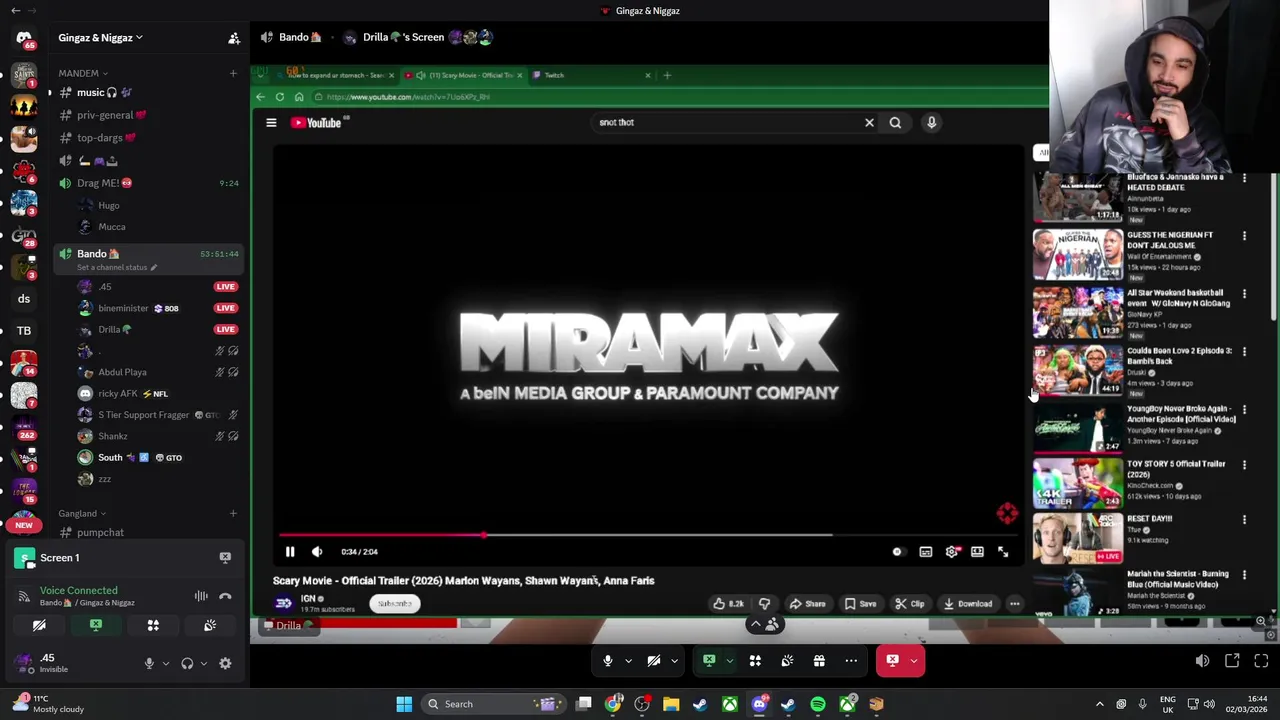
Task: Open more options in stream control bar
Action: [851, 660]
